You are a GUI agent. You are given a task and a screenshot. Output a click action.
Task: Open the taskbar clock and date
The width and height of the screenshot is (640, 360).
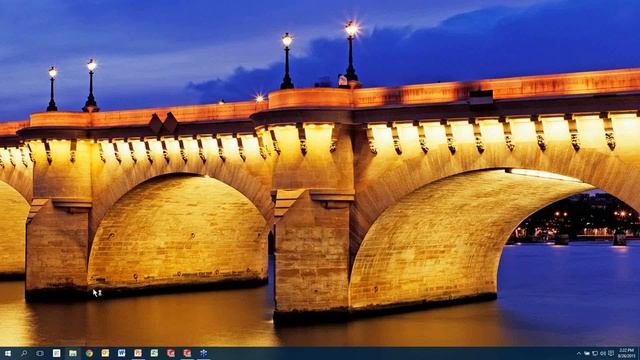627,353
